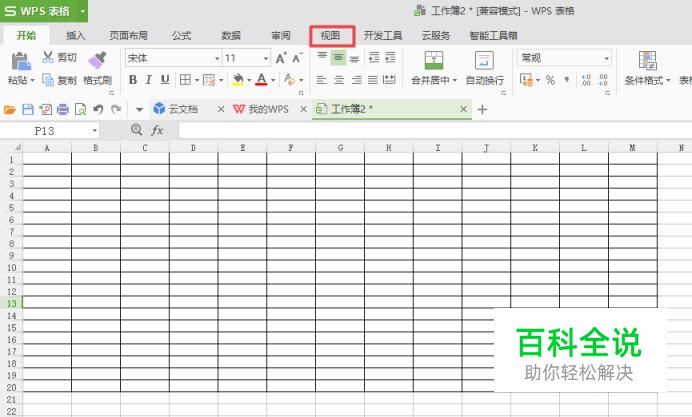Increase indent icon

point(390,57)
